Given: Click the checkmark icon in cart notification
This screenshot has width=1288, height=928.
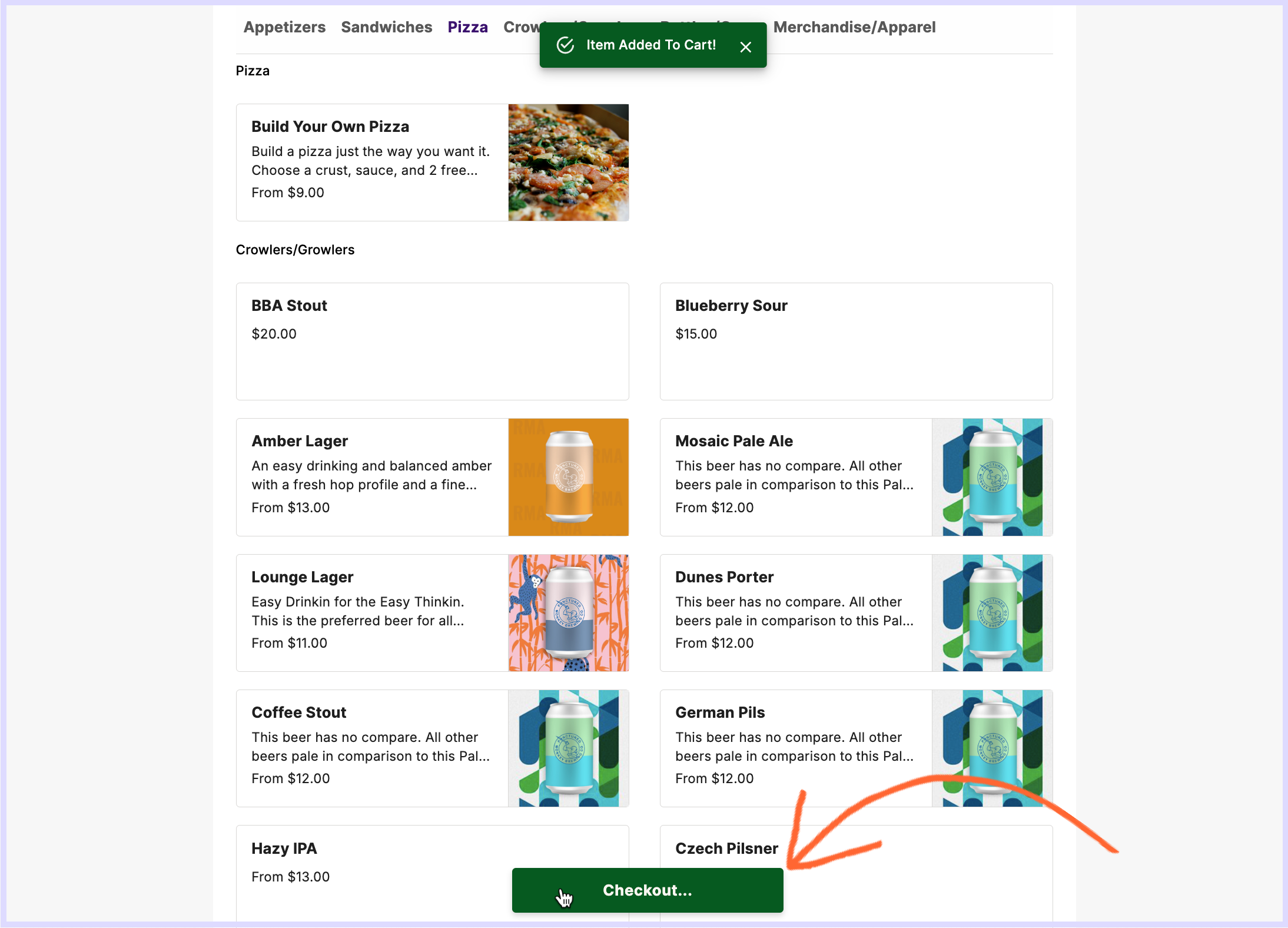Looking at the screenshot, I should coord(565,45).
